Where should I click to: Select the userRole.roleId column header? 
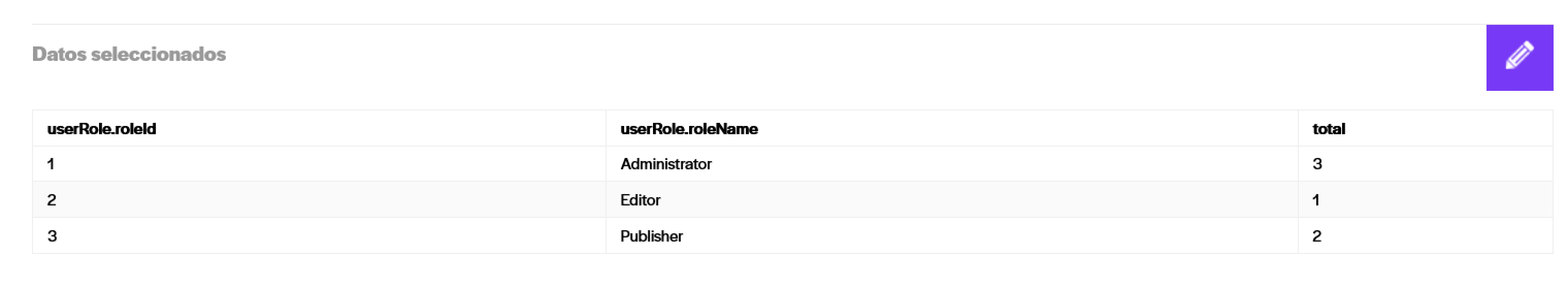(102, 129)
